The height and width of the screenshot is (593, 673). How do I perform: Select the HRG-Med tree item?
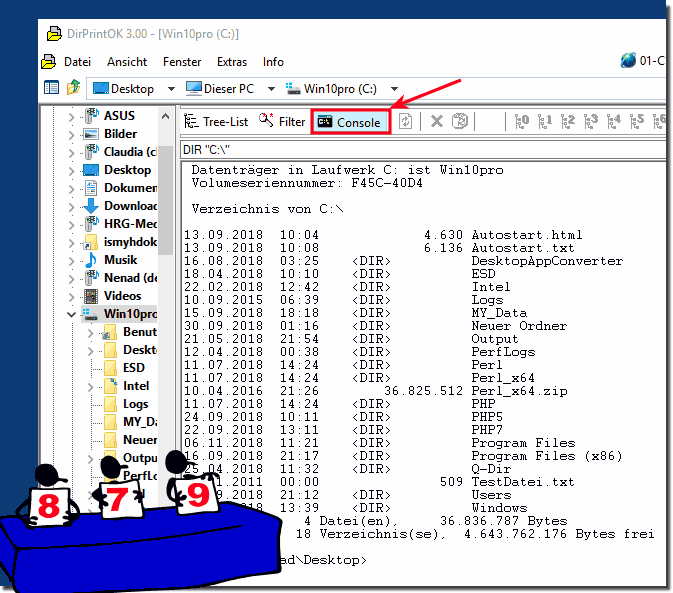coord(130,224)
